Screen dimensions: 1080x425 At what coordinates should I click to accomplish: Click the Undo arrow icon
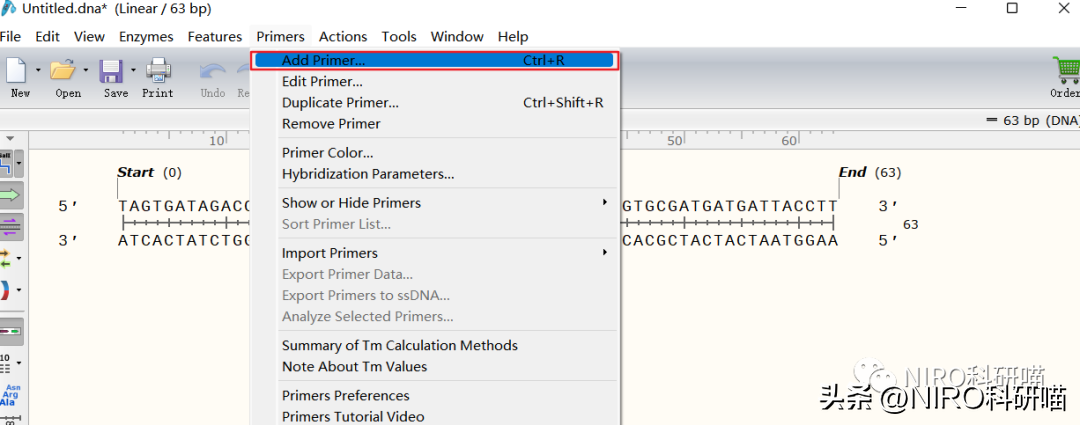click(x=212, y=72)
